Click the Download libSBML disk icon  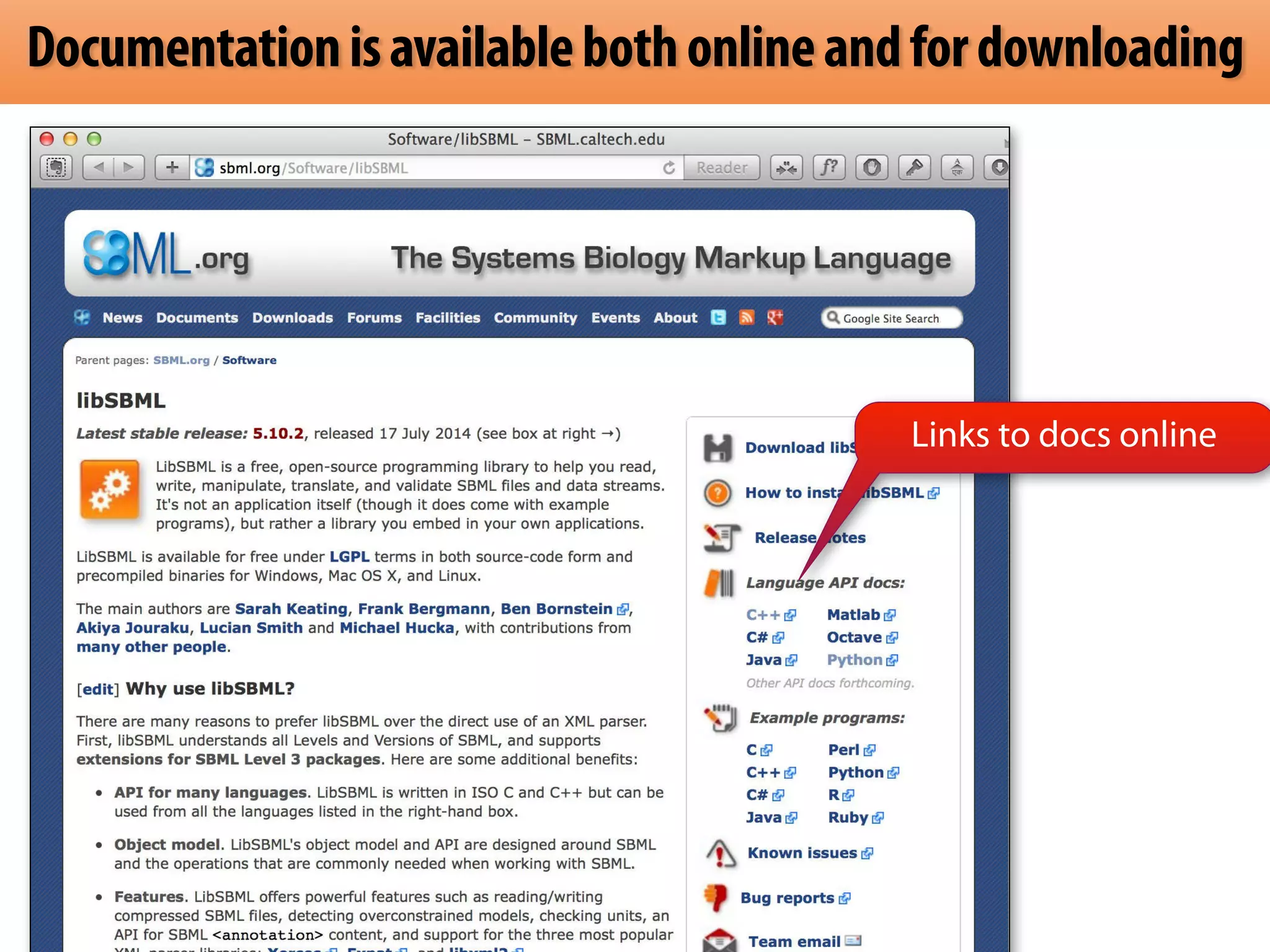pos(718,447)
